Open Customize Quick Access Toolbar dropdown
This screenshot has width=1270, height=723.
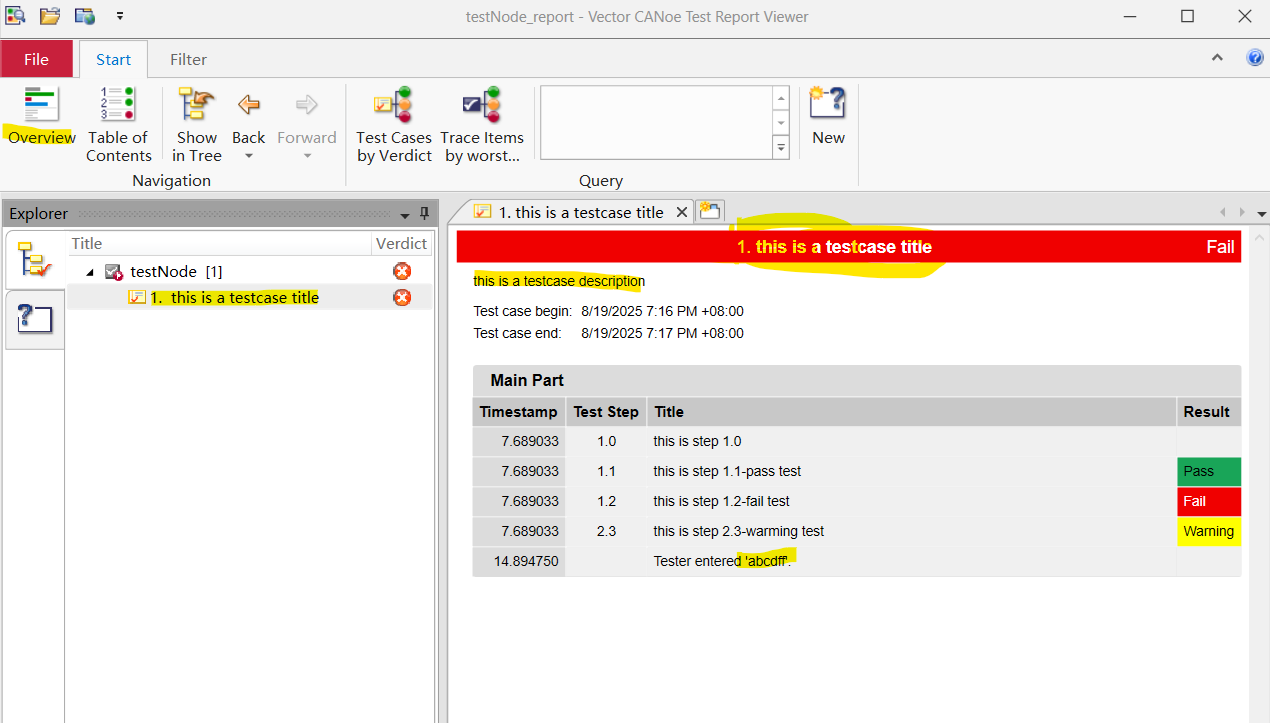[x=120, y=16]
